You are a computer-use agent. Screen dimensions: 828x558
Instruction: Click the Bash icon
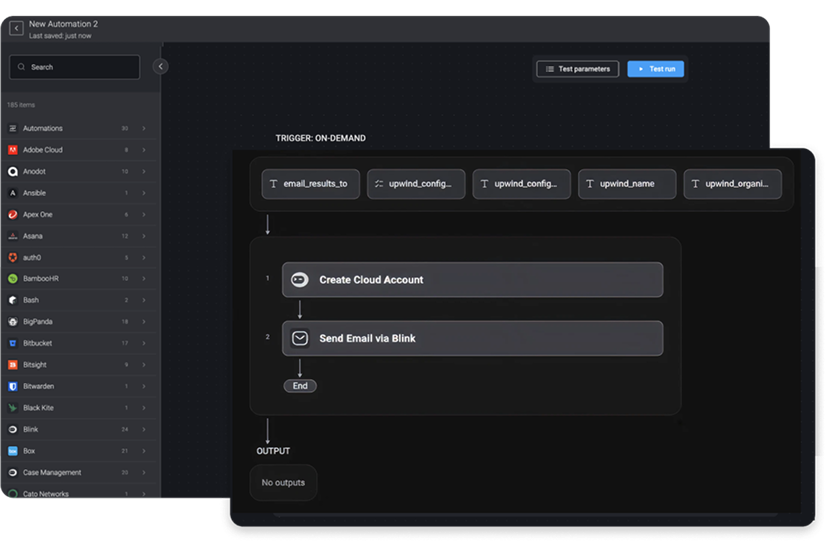pos(13,300)
